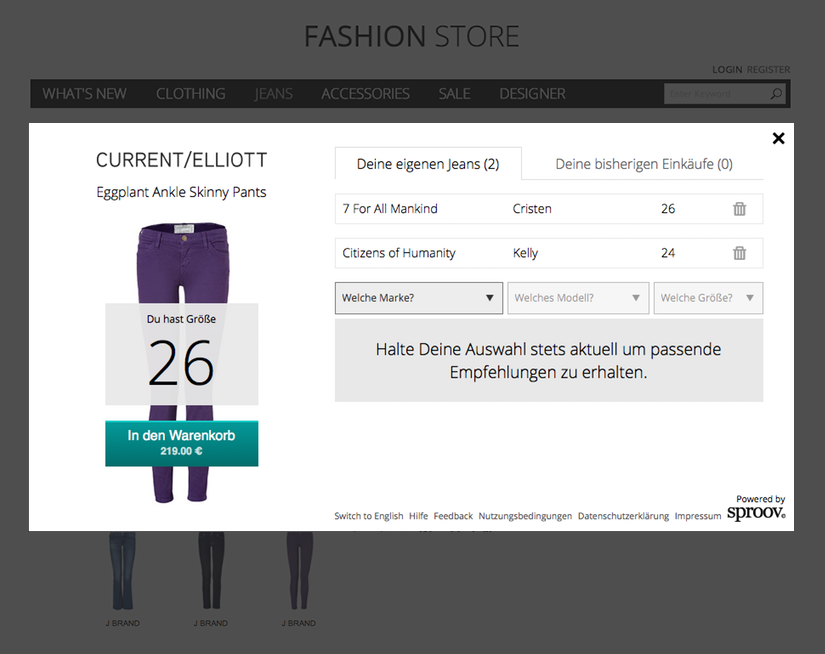The width and height of the screenshot is (825, 654).
Task: Switch to 'Deine eigenen Jeans (2)' tab
Action: coord(428,164)
